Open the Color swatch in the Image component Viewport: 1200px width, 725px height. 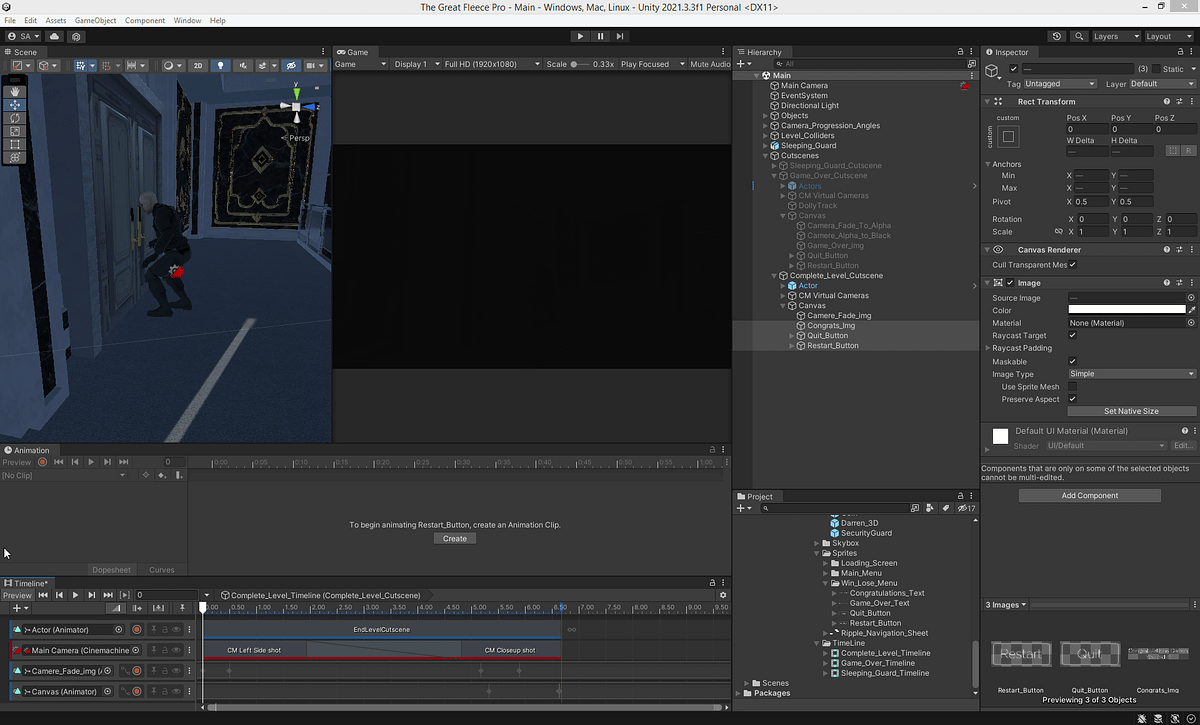tap(1128, 310)
